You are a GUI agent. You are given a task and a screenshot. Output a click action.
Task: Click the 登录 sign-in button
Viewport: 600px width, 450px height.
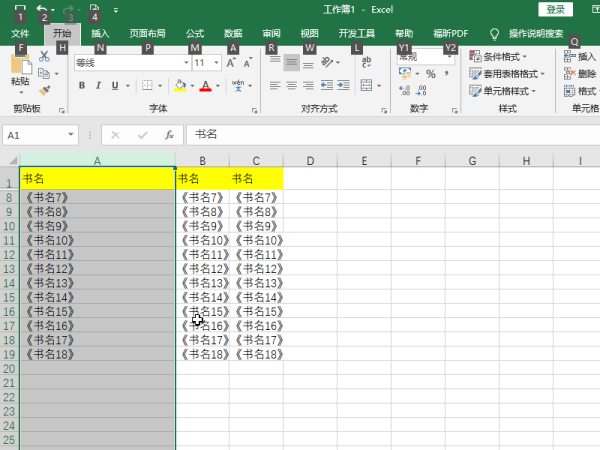tap(556, 9)
